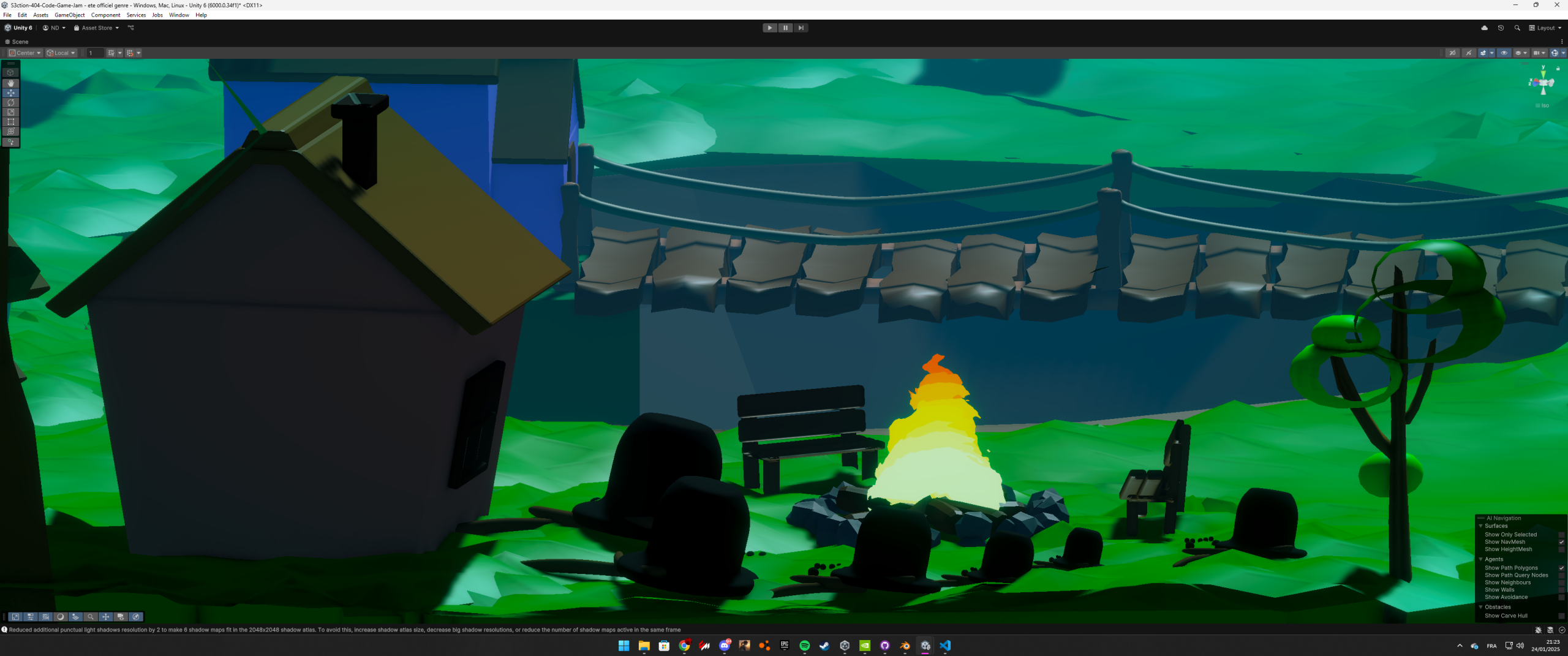Open the Layout selector button
This screenshot has height=656, width=1568.
point(1545,28)
